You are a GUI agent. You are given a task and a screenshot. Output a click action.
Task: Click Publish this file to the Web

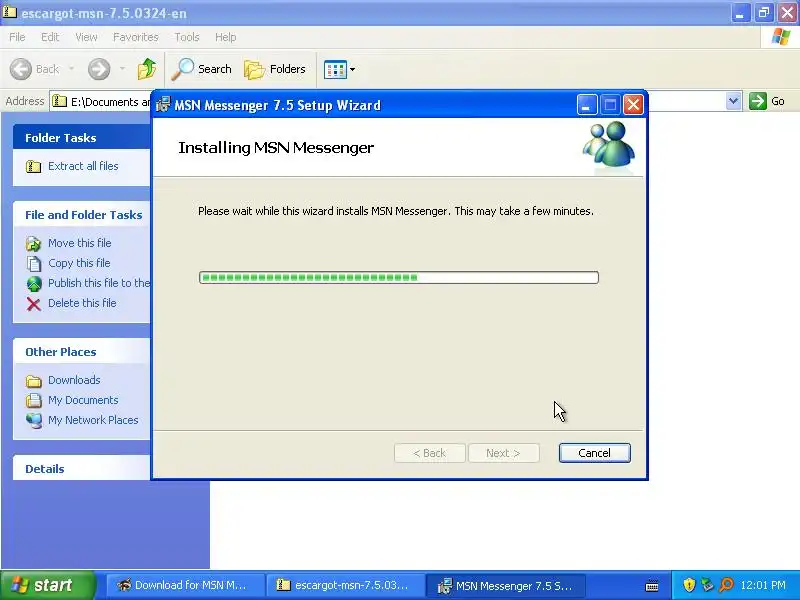click(99, 283)
